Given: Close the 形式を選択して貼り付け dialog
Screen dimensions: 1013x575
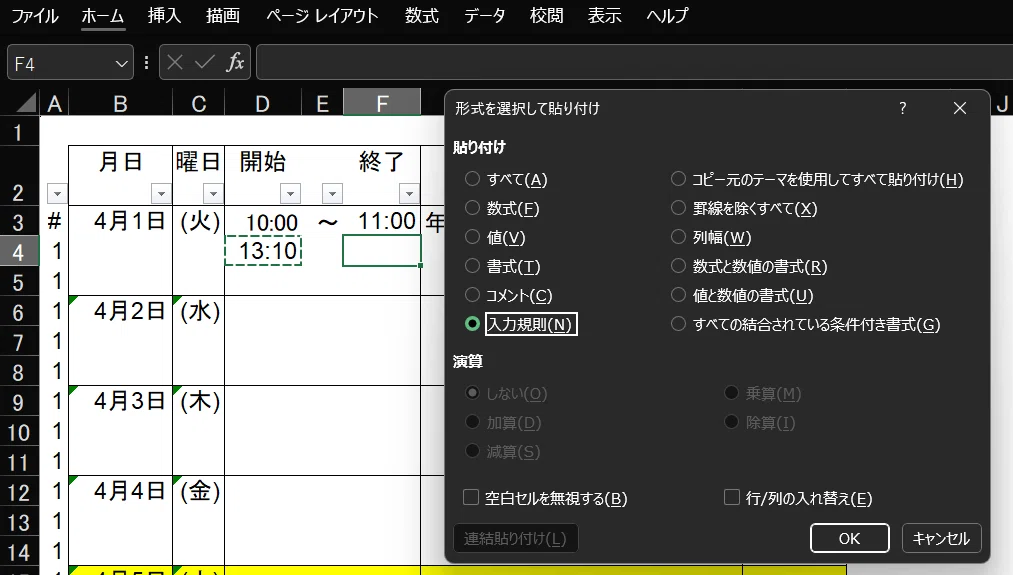Looking at the screenshot, I should pyautogui.click(x=960, y=108).
